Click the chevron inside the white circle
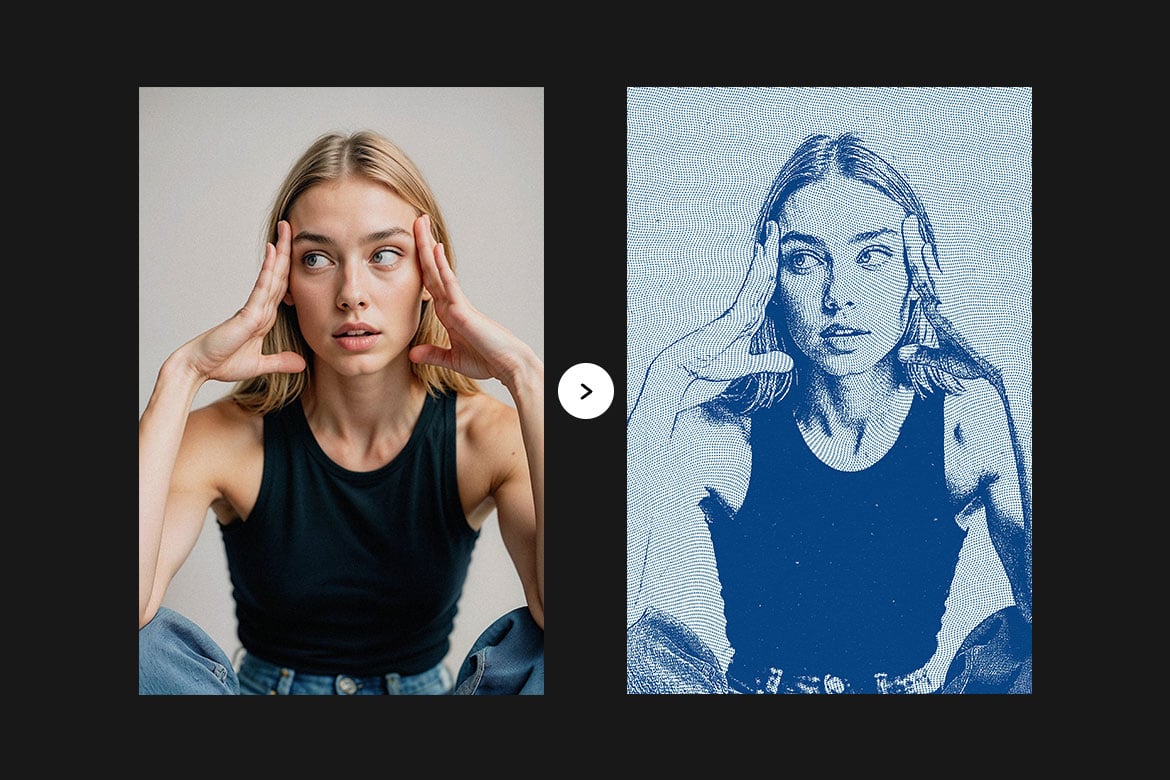 pyautogui.click(x=586, y=391)
